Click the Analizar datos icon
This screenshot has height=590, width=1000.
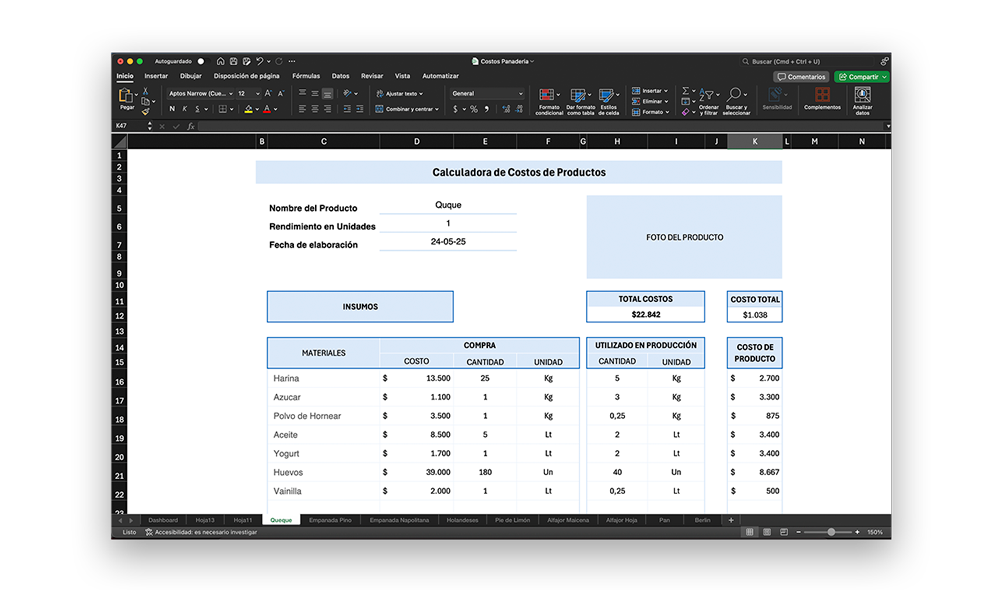[x=862, y=95]
